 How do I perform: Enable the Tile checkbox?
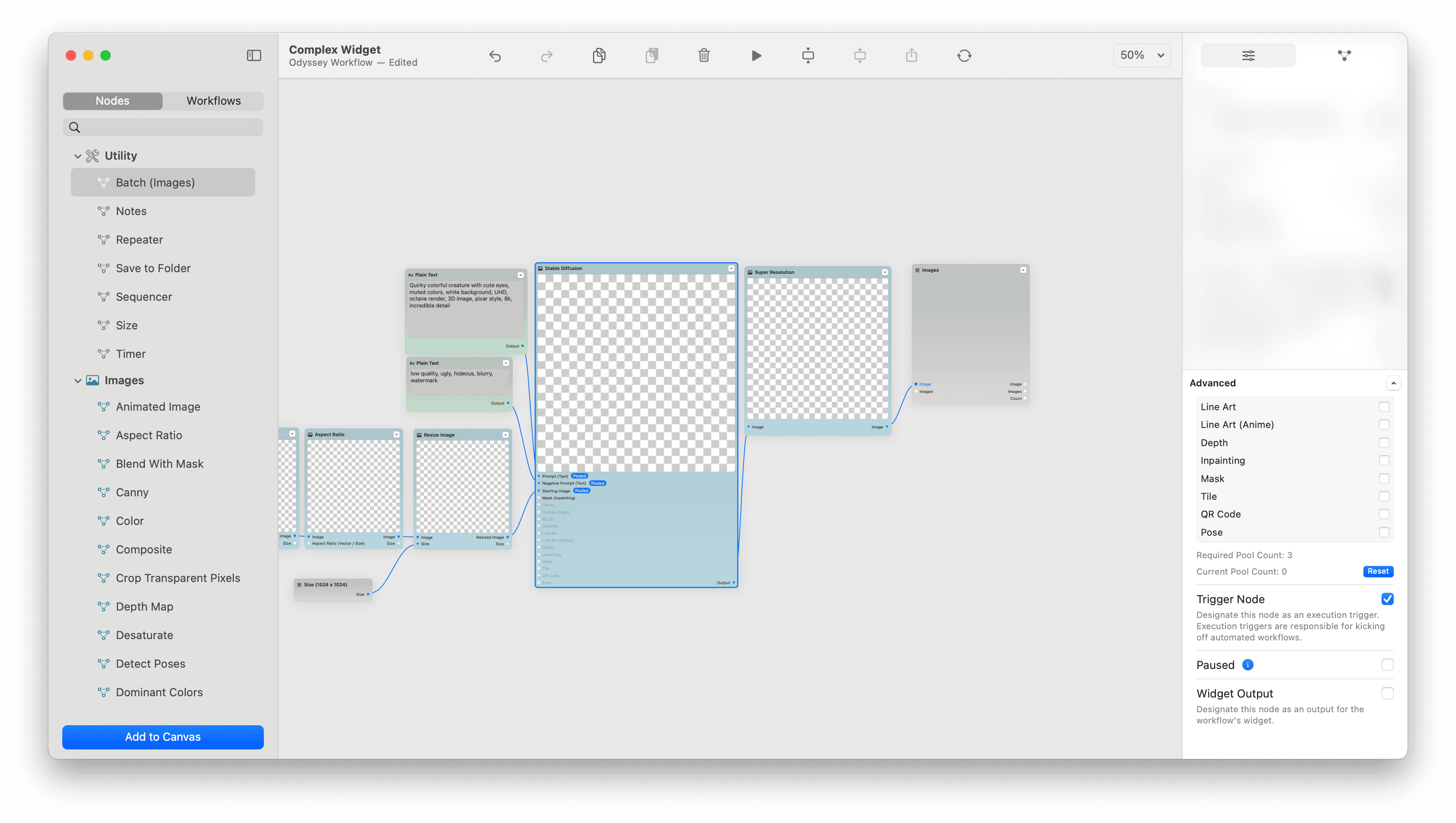point(1384,496)
